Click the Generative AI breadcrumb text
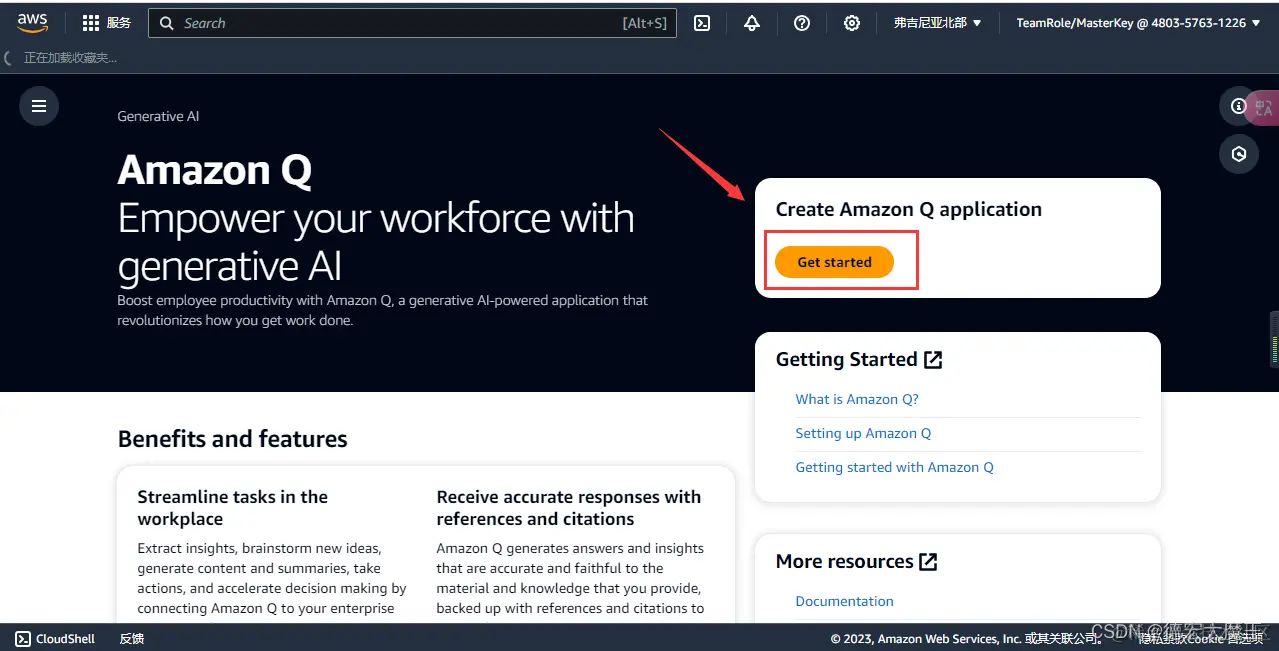 tap(158, 116)
